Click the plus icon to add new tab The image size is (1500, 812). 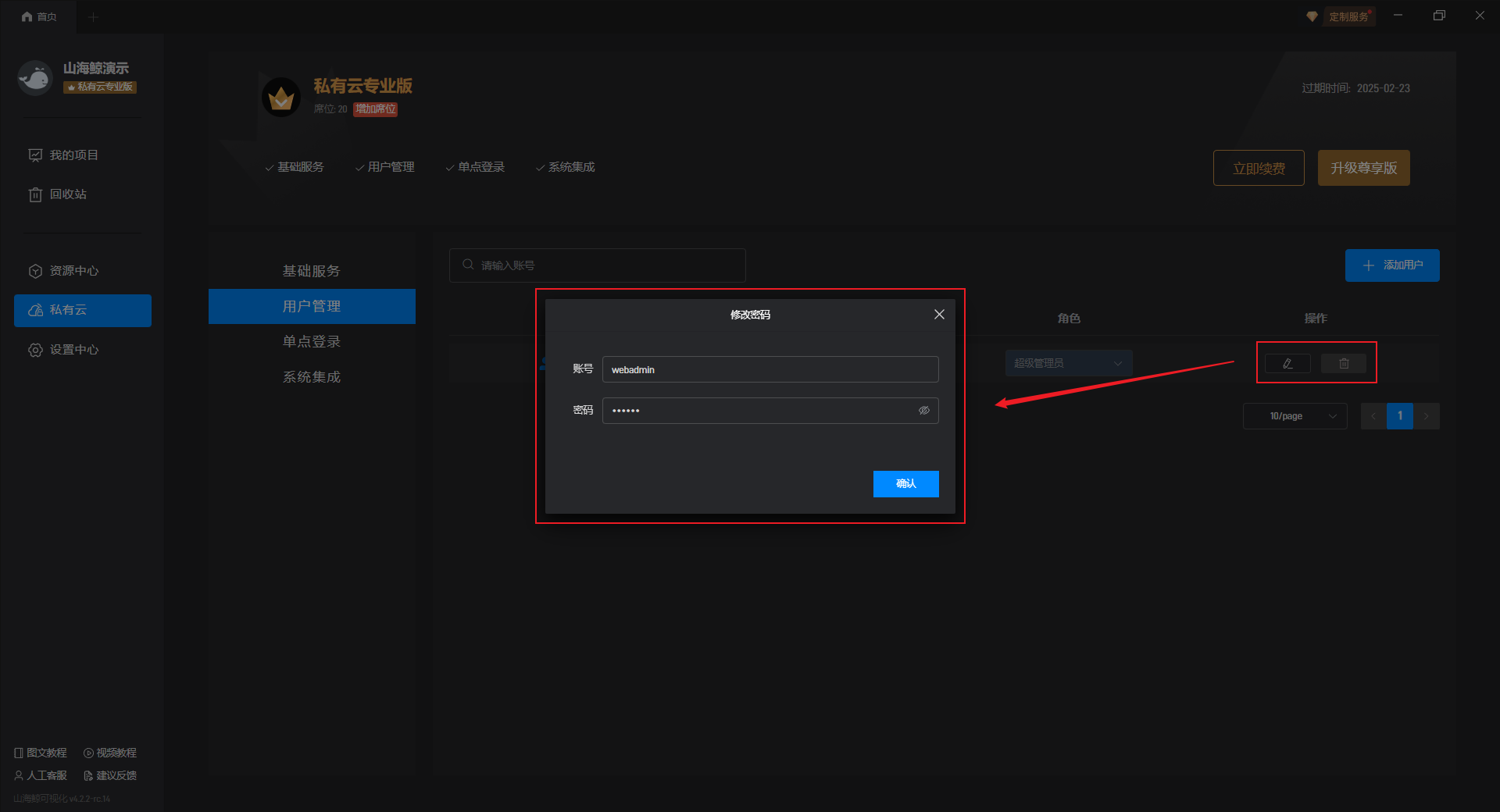tap(93, 16)
